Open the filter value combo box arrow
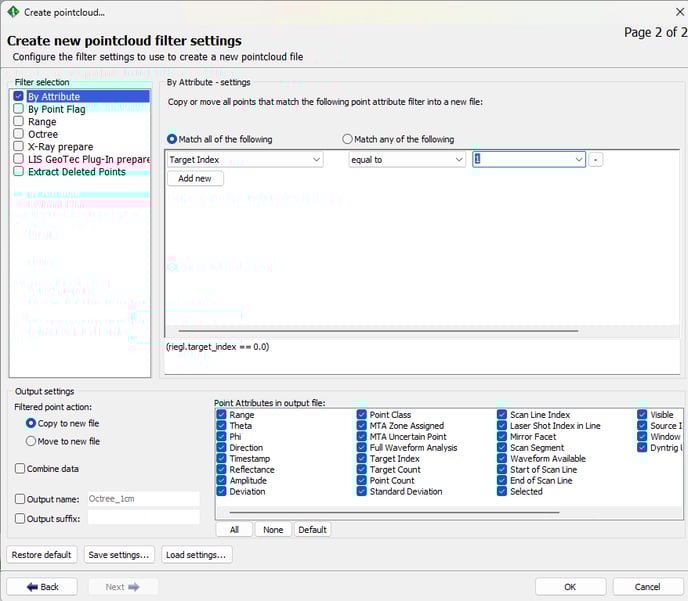The height and width of the screenshot is (601, 688). tap(578, 159)
